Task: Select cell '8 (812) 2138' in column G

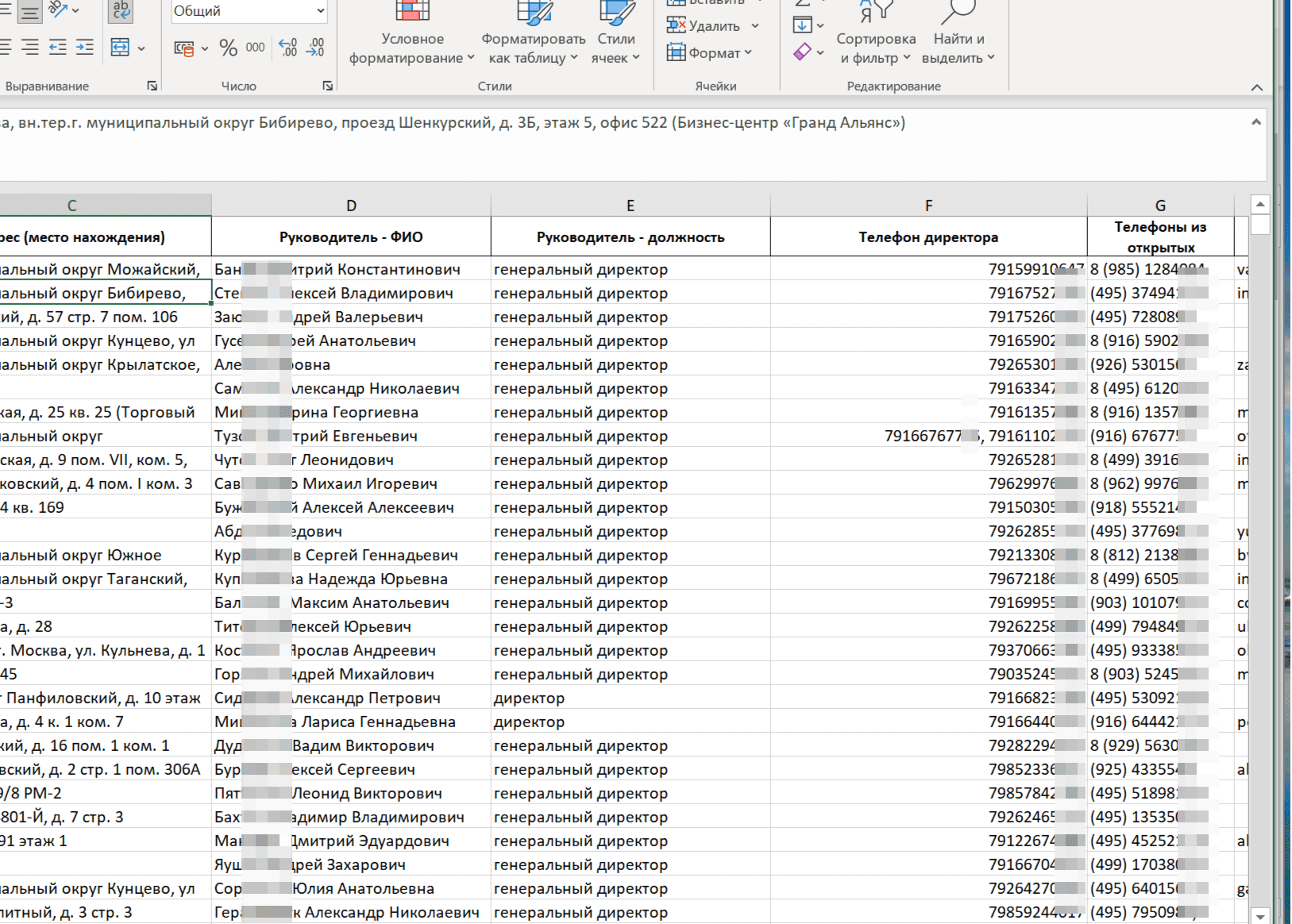Action: pyautogui.click(x=1160, y=555)
